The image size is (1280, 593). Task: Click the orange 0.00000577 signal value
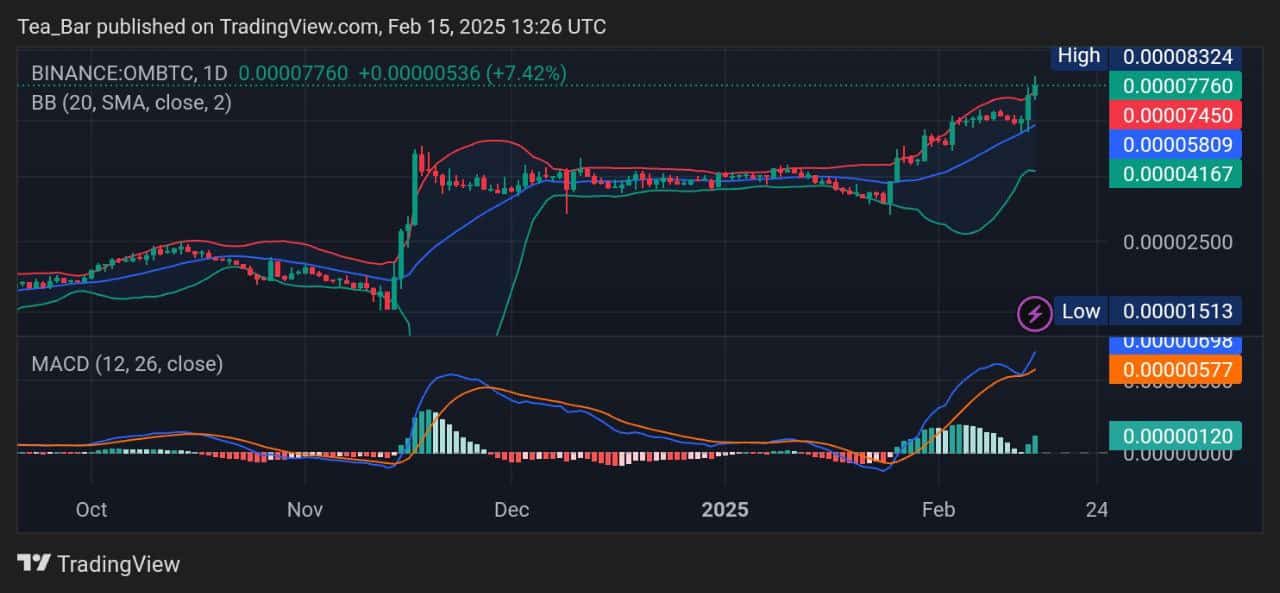pos(1177,369)
